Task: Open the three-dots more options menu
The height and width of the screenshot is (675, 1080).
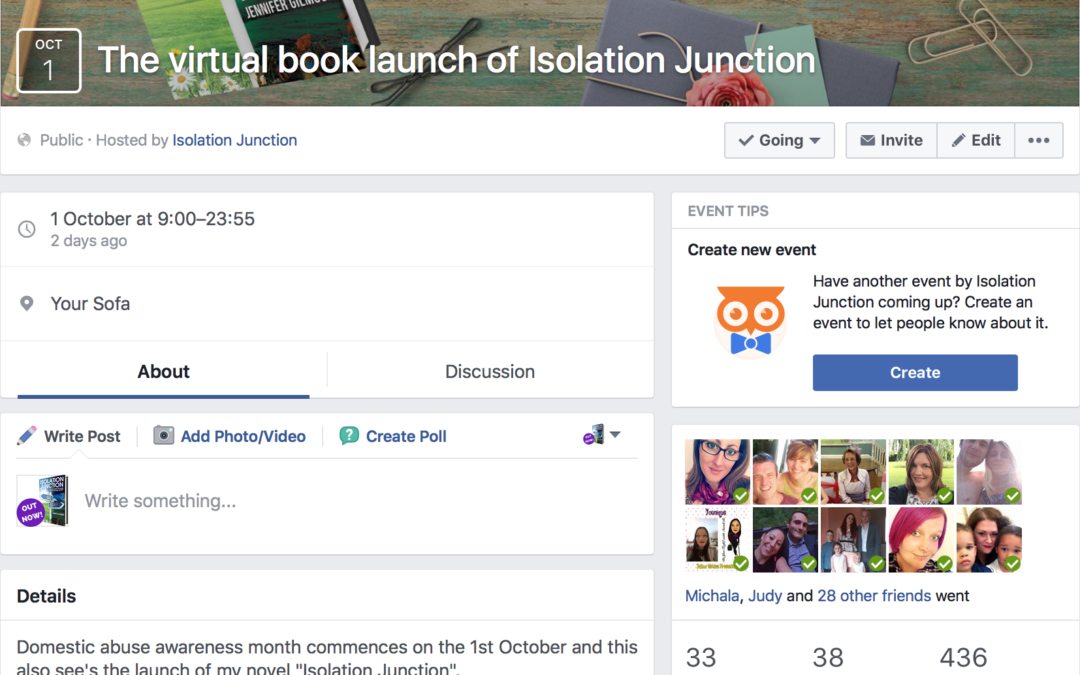Action: (1039, 141)
